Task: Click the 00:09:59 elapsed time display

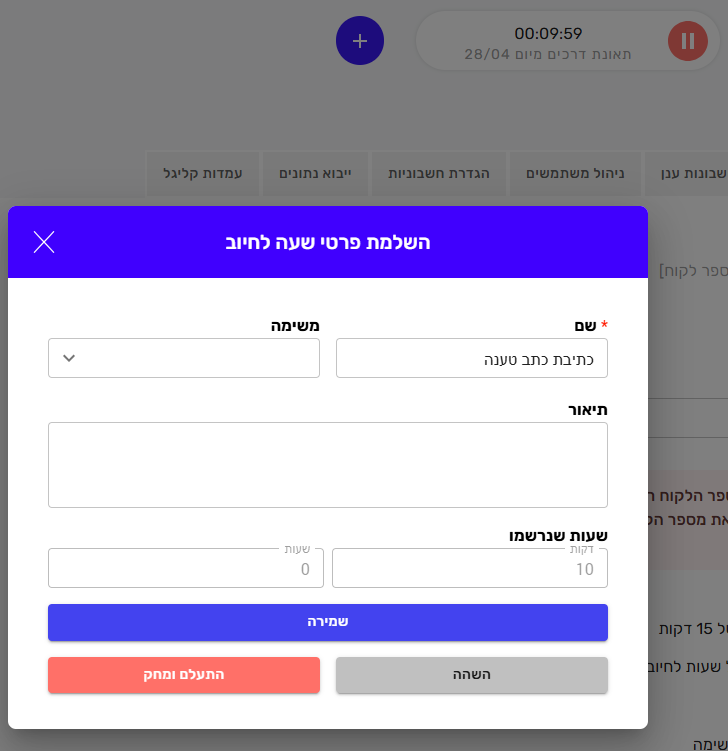Action: point(548,33)
